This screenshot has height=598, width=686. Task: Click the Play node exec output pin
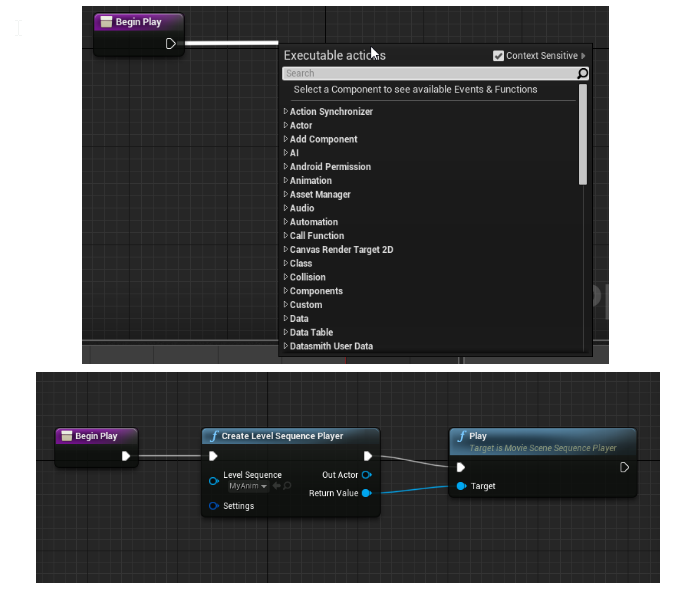coord(624,467)
